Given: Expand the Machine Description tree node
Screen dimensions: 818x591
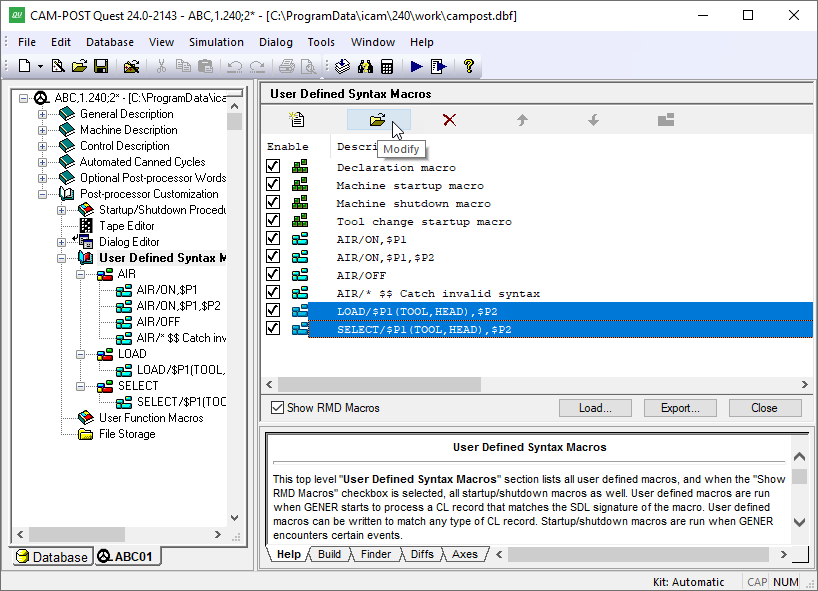Looking at the screenshot, I should pos(42,130).
